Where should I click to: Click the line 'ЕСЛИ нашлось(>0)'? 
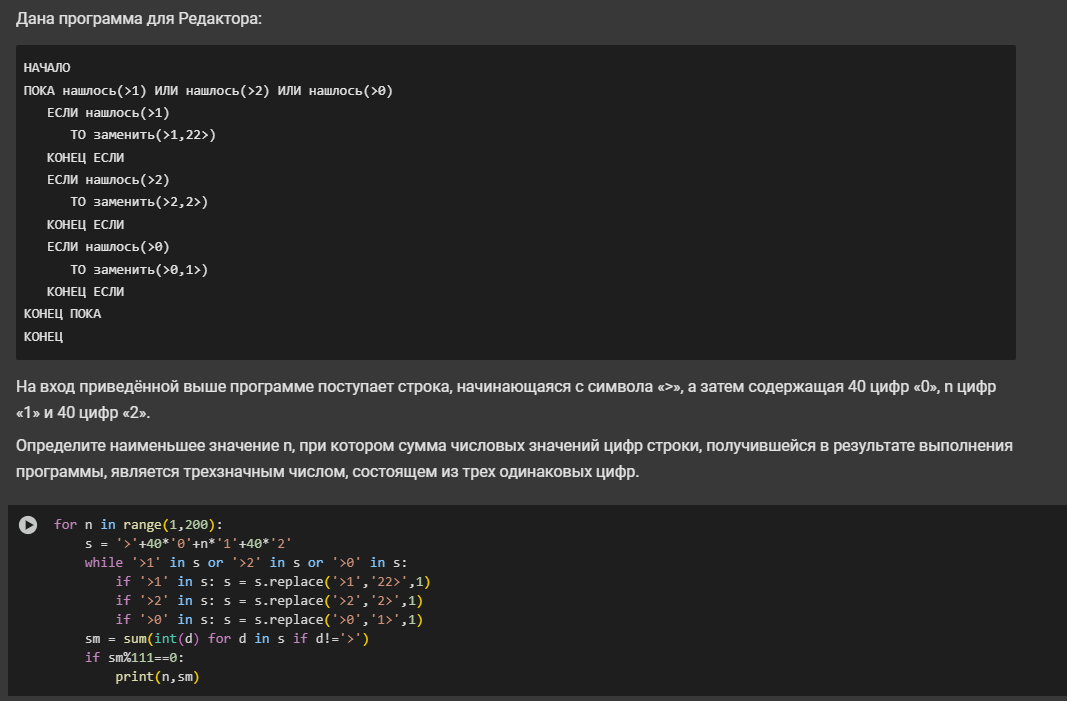click(x=108, y=246)
